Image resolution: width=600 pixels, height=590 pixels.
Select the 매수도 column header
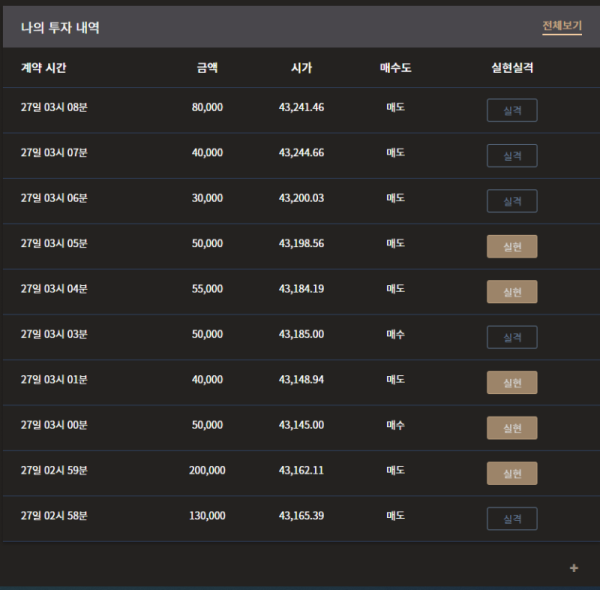coord(396,68)
